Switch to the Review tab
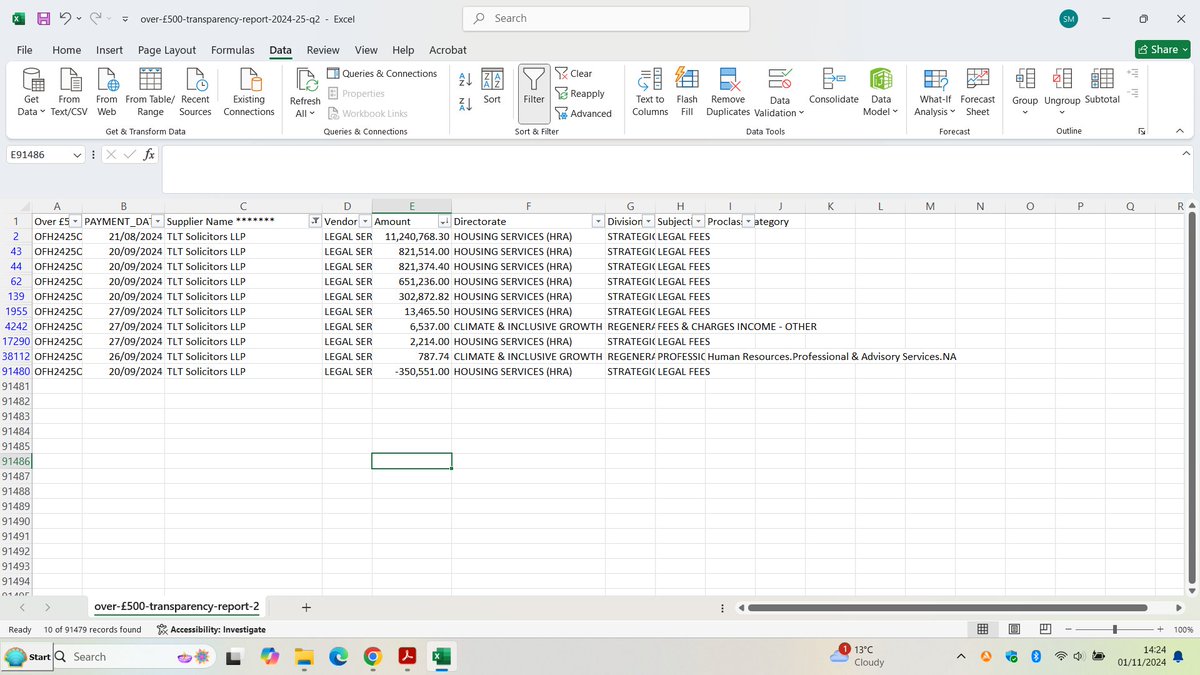This screenshot has height=675, width=1200. pyautogui.click(x=323, y=50)
